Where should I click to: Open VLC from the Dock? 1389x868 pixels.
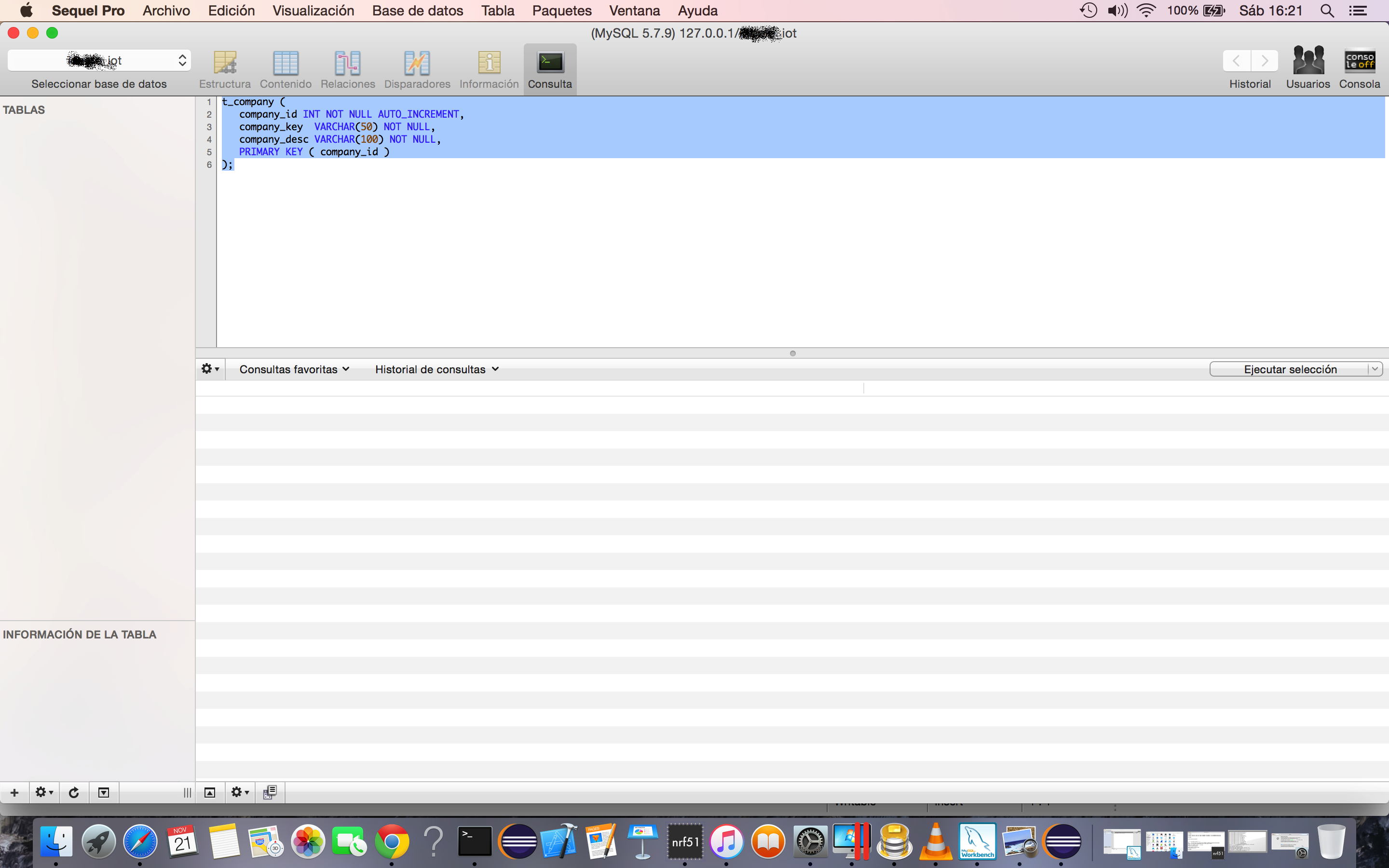[x=936, y=841]
